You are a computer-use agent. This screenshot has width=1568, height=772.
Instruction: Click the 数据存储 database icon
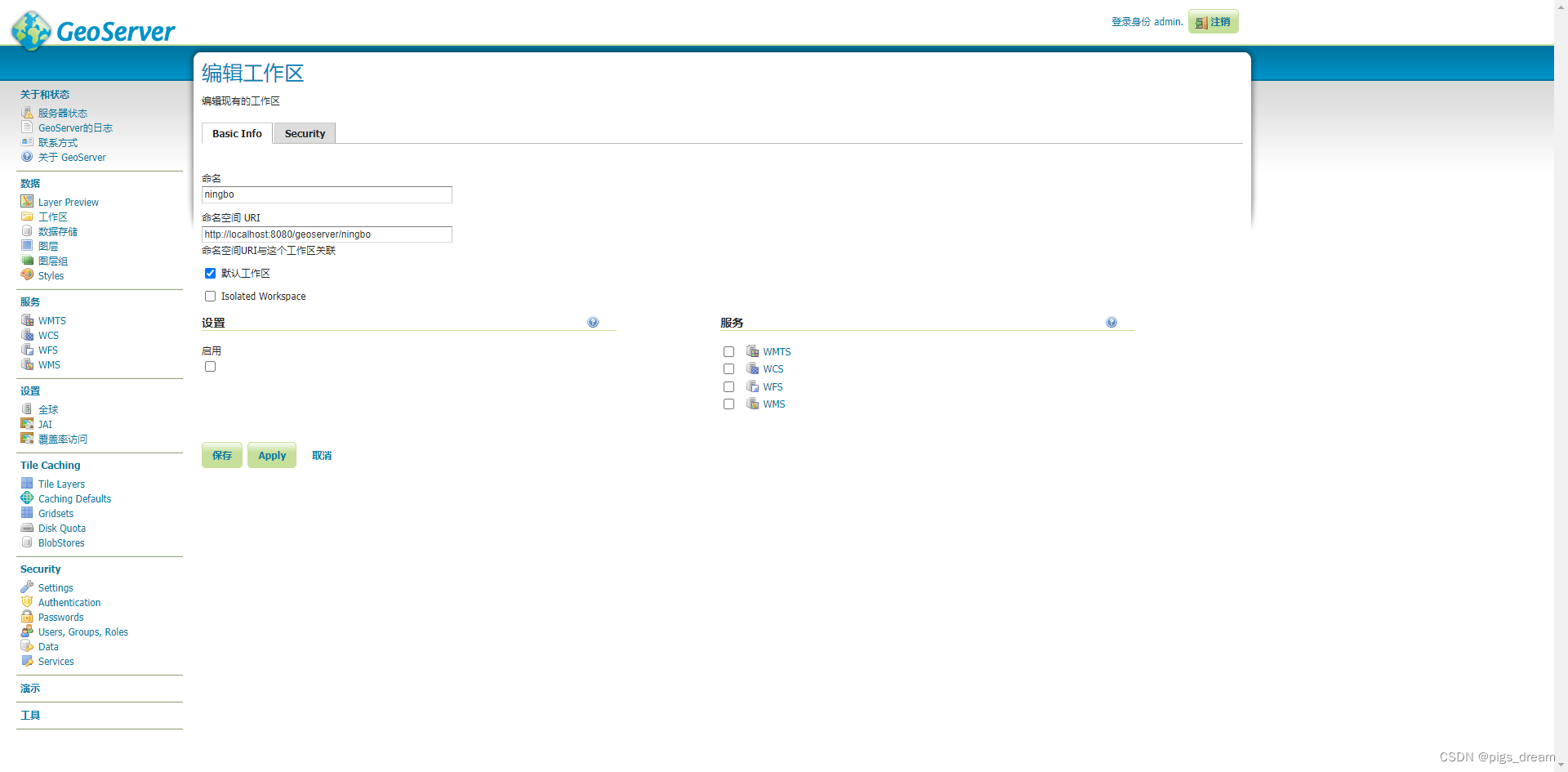point(27,231)
